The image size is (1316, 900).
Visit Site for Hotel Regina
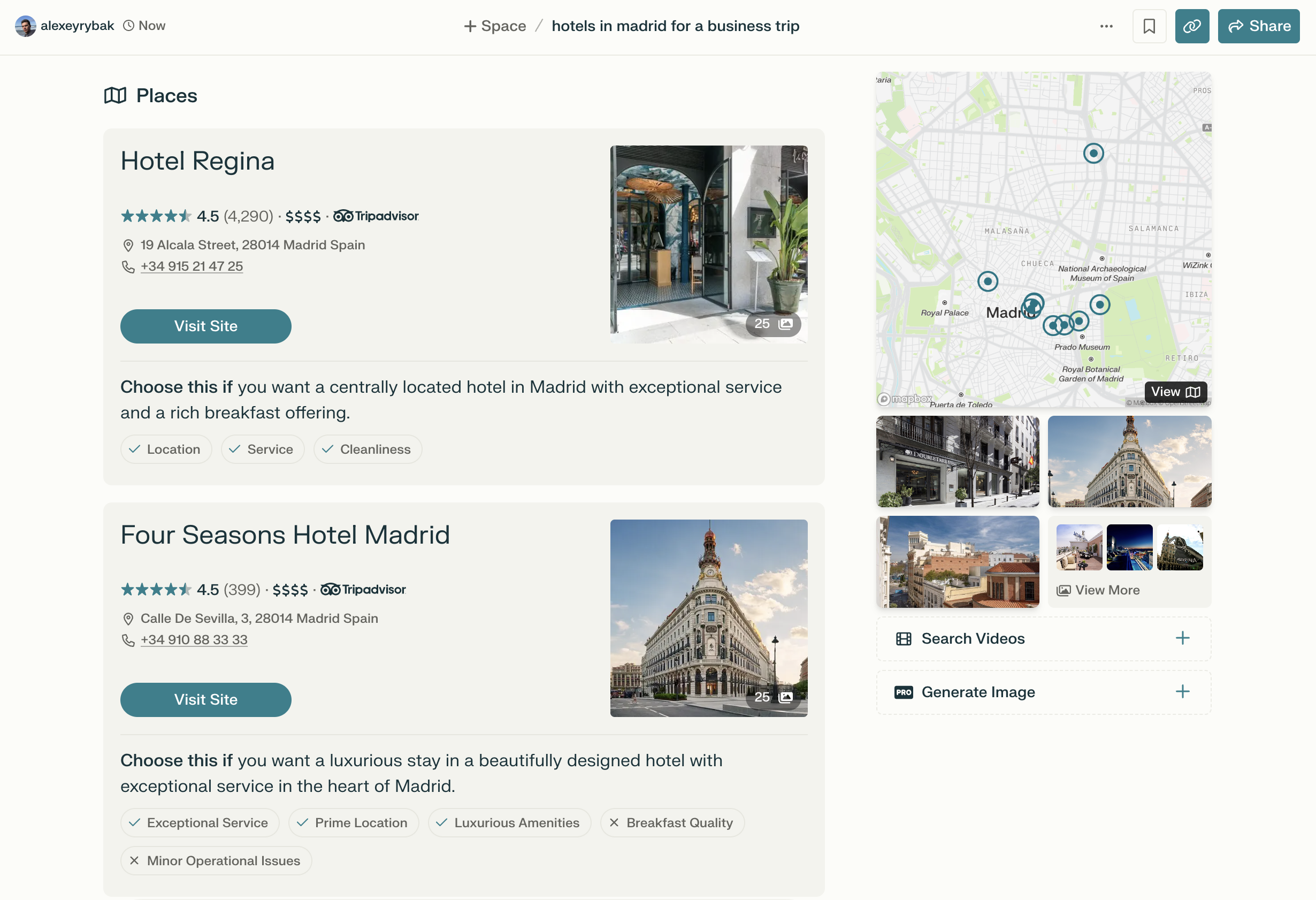(x=205, y=326)
